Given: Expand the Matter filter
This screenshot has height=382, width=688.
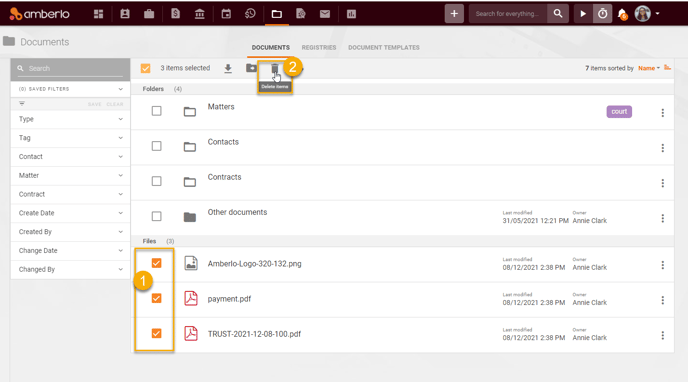Looking at the screenshot, I should click(x=70, y=175).
